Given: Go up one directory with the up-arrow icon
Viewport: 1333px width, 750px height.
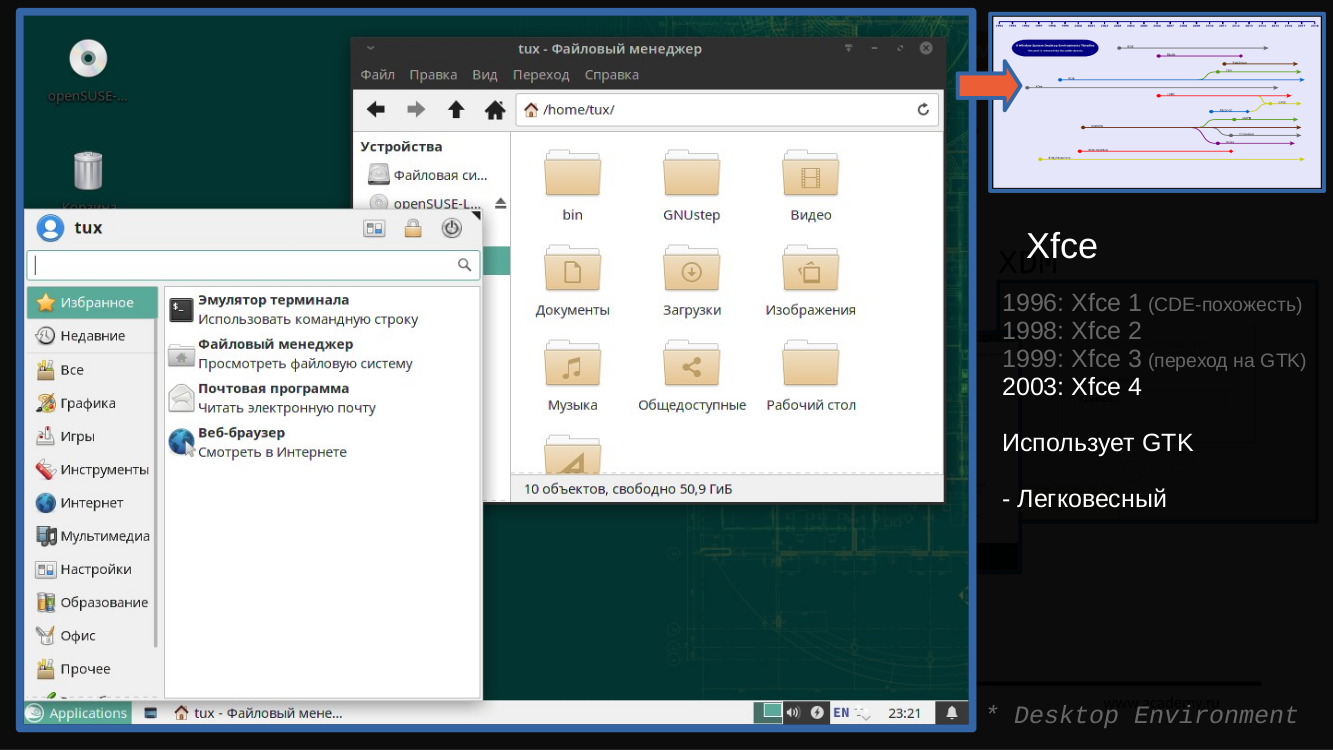Looking at the screenshot, I should click(x=456, y=110).
